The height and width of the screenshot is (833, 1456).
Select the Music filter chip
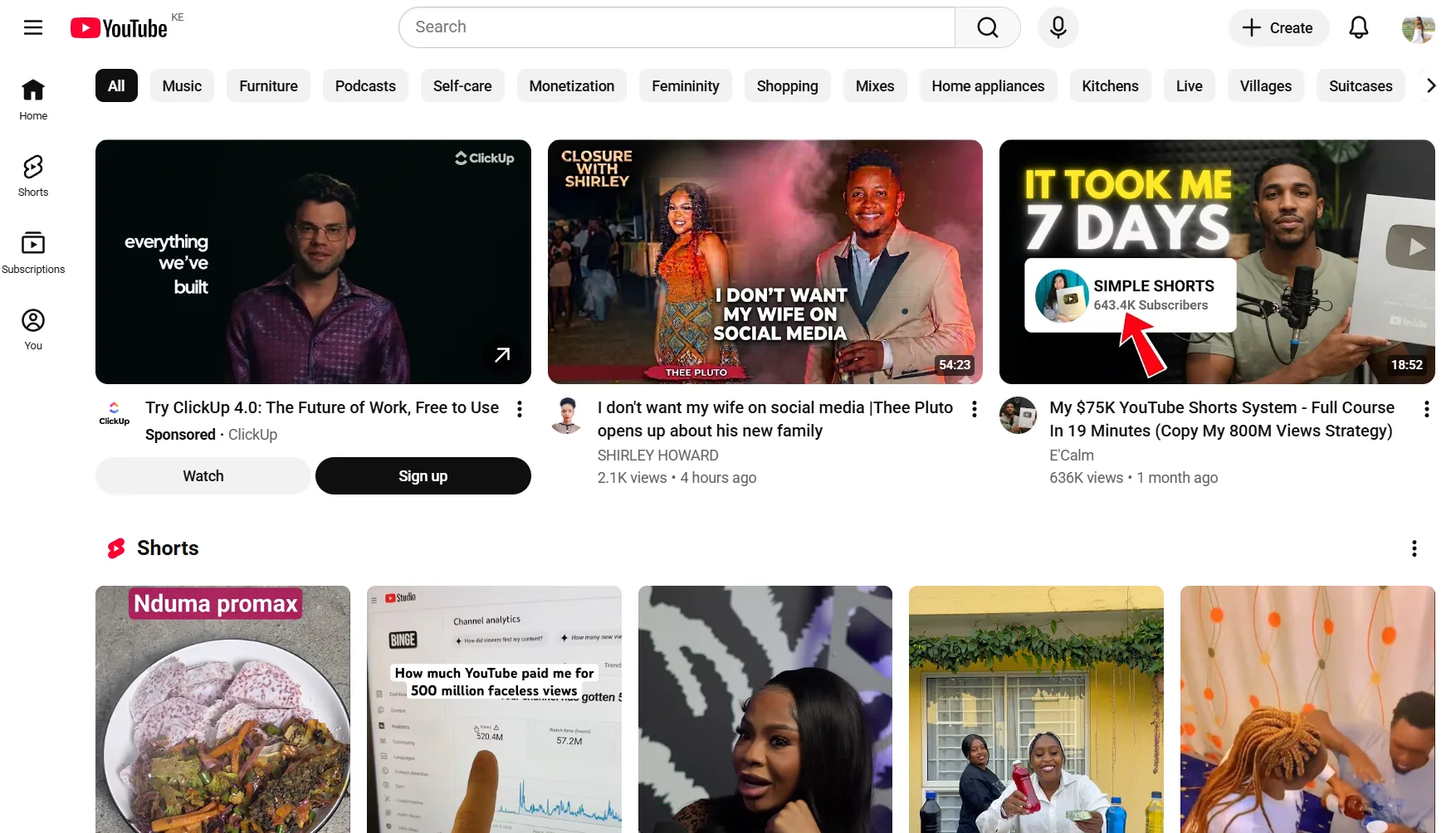[x=182, y=85]
